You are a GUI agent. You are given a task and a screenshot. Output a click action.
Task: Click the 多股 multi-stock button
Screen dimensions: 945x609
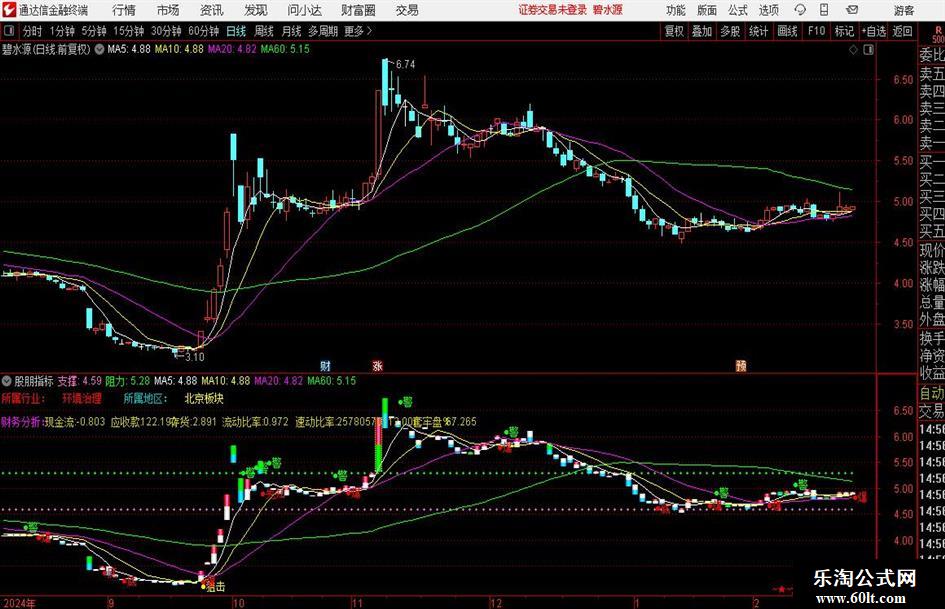[730, 31]
